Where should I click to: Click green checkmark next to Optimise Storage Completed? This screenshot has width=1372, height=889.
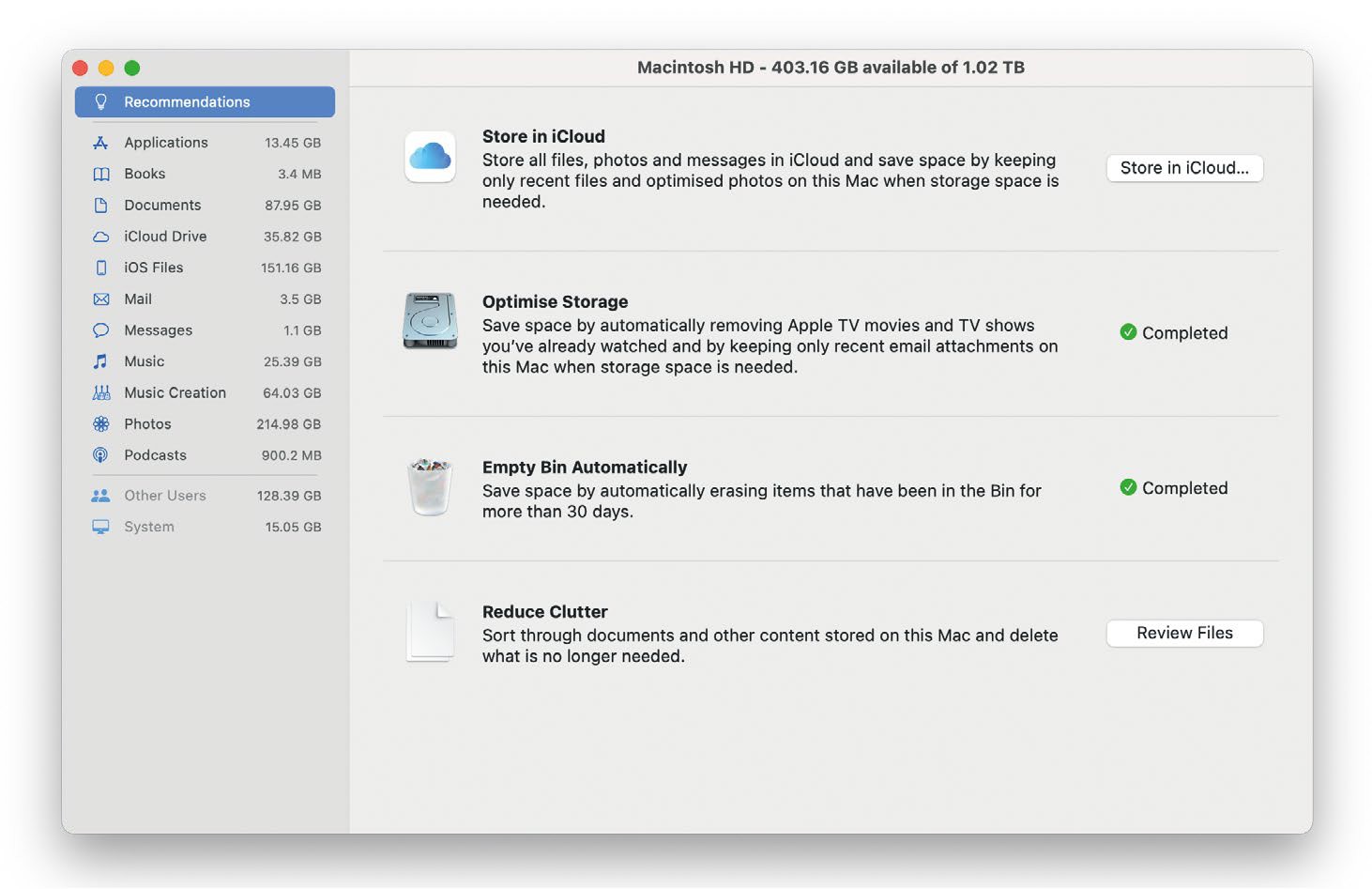[1128, 332]
